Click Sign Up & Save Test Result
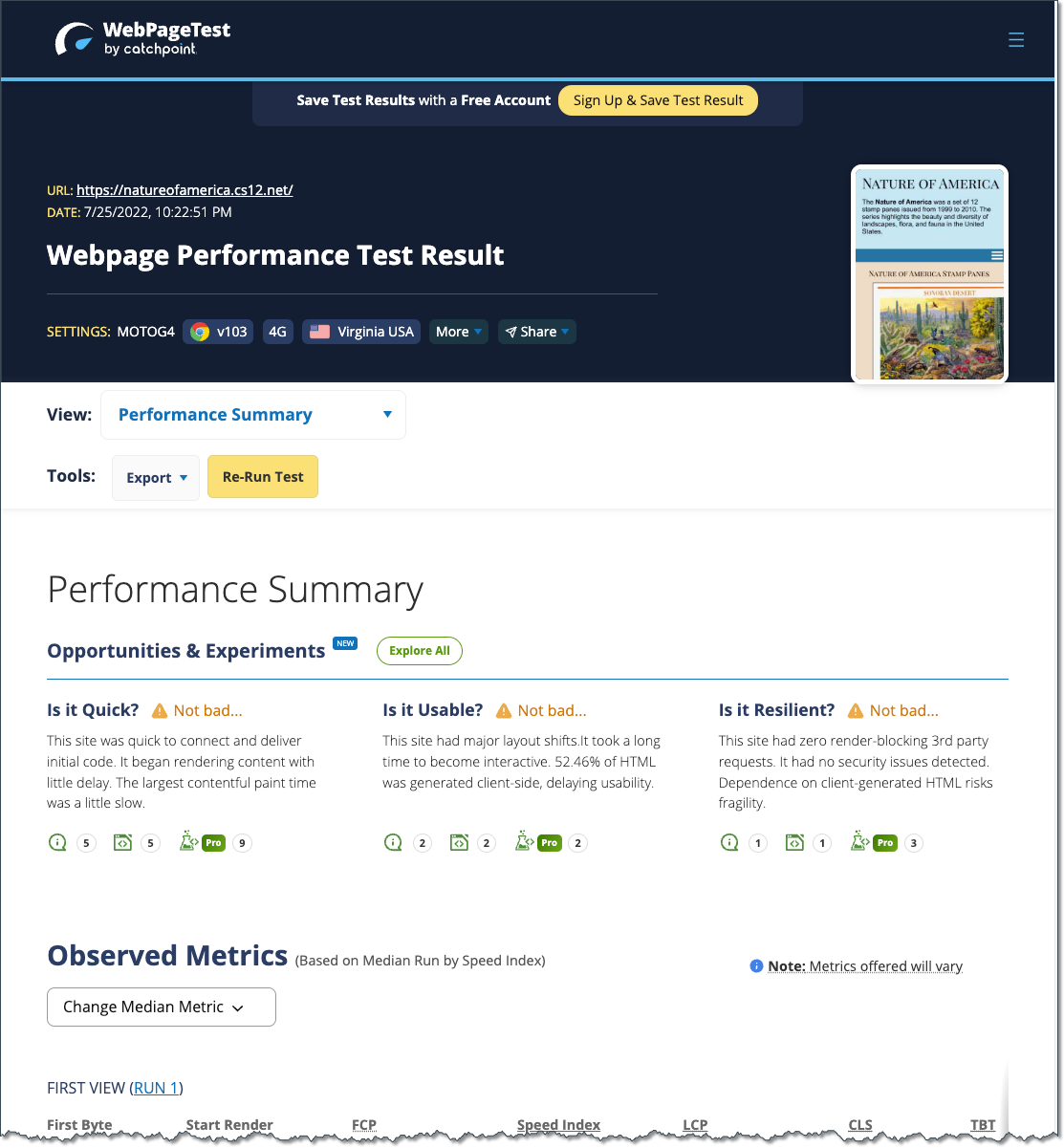1064x1148 pixels. pyautogui.click(x=658, y=99)
